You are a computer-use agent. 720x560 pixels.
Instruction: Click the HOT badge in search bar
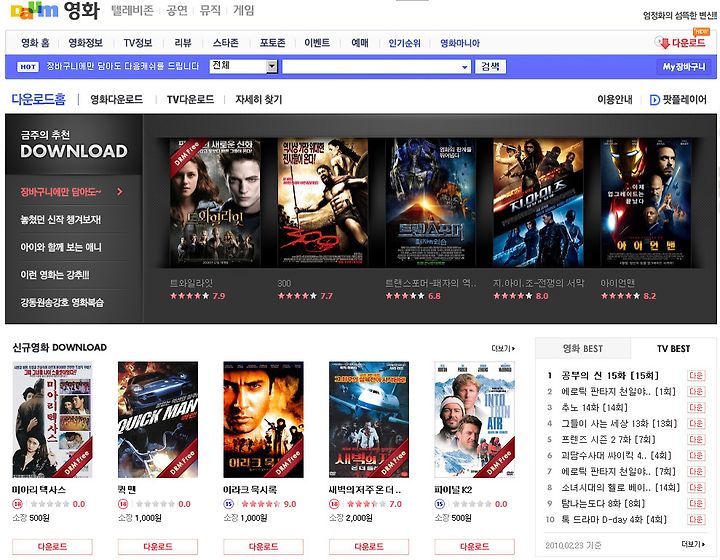pyautogui.click(x=28, y=67)
